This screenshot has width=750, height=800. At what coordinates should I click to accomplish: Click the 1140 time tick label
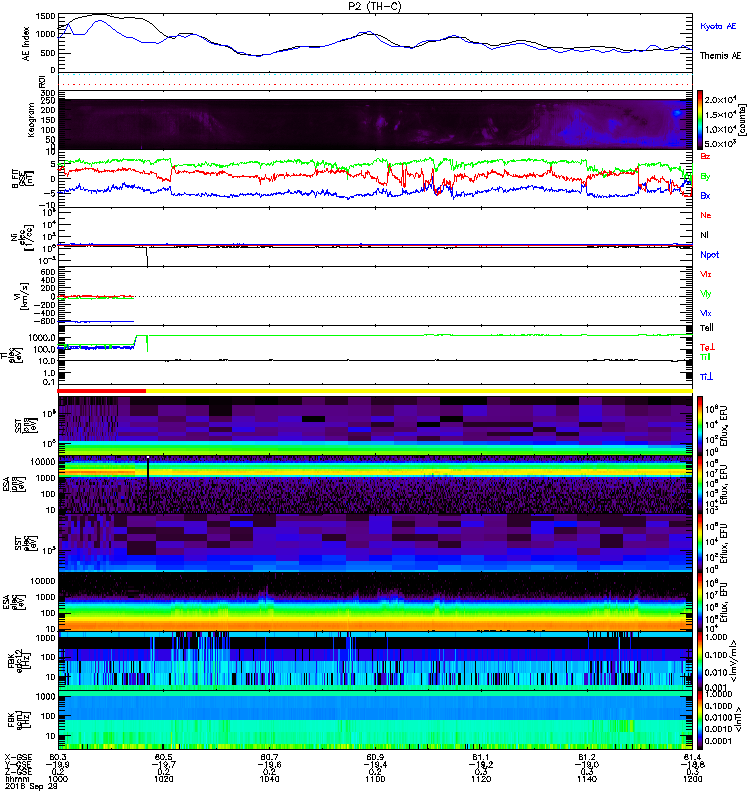[x=587, y=779]
